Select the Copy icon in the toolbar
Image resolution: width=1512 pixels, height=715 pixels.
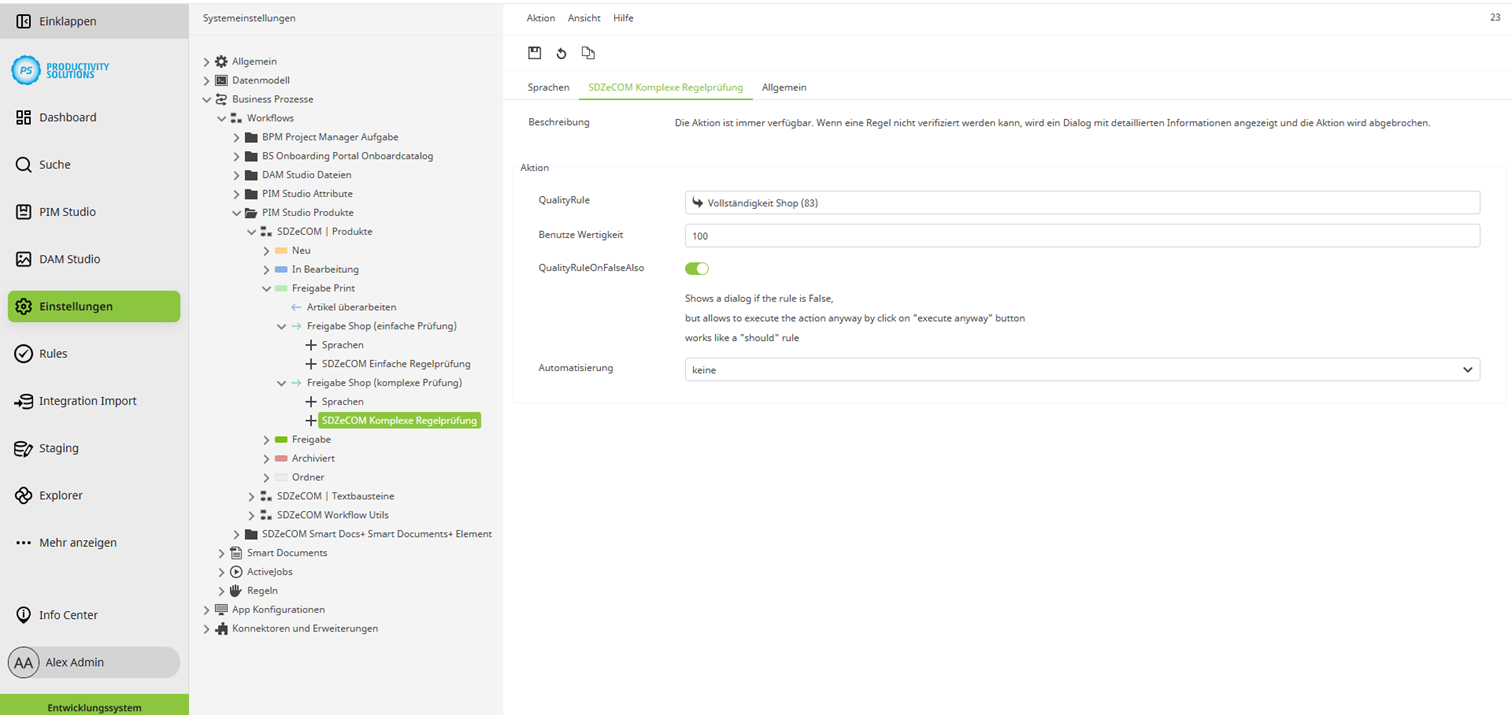click(589, 52)
